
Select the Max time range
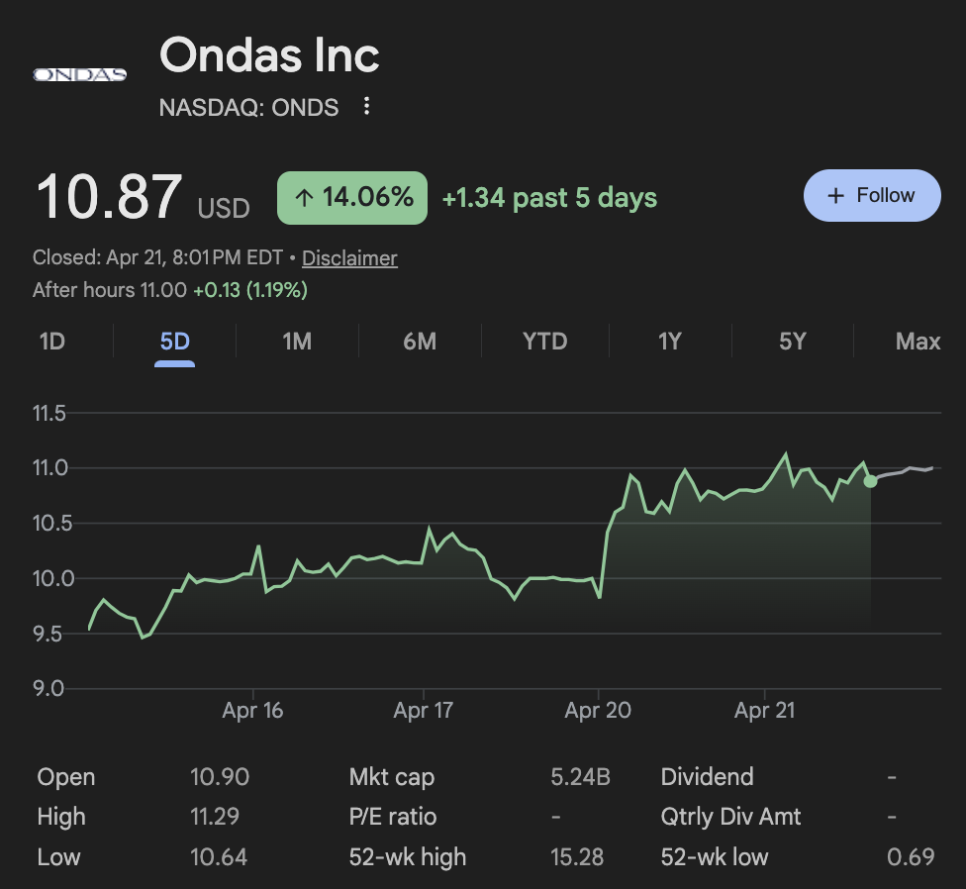[917, 342]
